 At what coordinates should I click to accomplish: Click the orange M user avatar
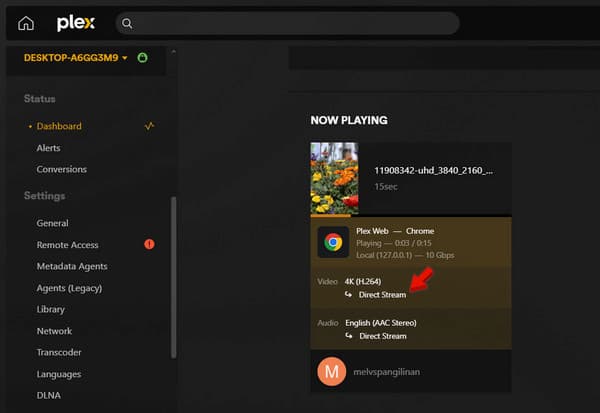pos(331,371)
